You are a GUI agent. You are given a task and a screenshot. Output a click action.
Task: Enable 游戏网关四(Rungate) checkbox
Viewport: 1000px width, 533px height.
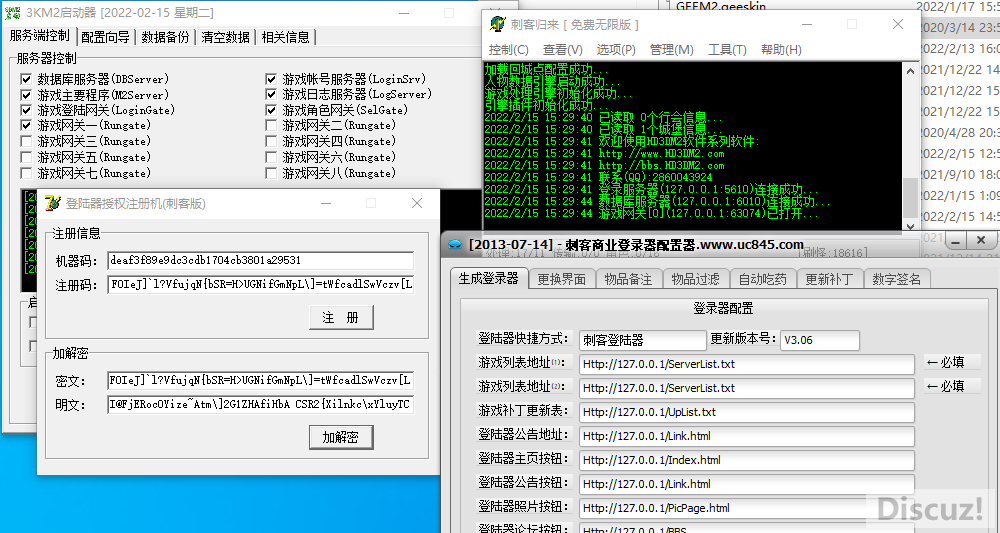(271, 142)
